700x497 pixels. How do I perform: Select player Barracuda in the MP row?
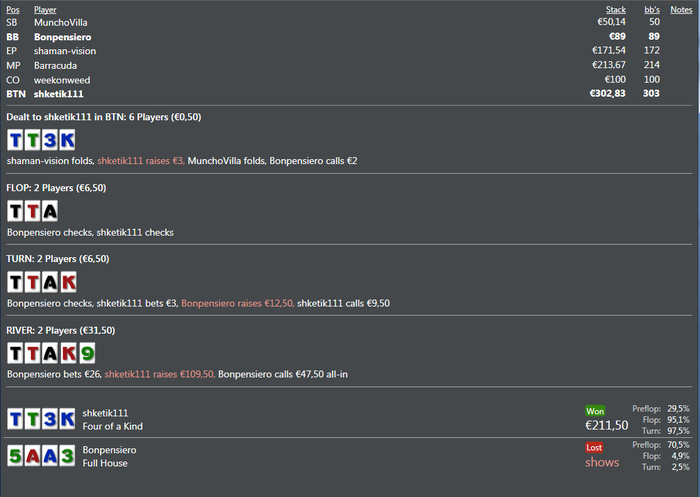[x=56, y=64]
